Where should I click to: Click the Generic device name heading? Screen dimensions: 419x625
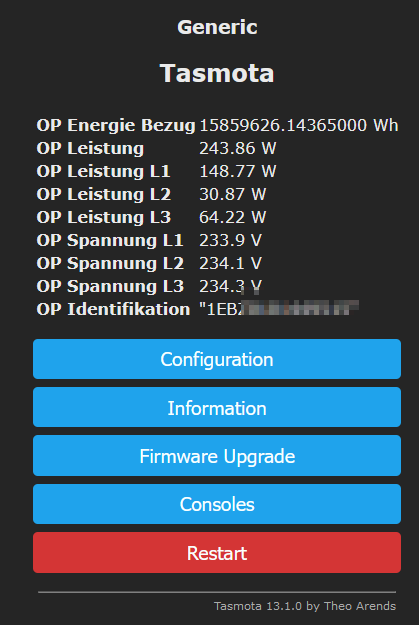coord(217,27)
